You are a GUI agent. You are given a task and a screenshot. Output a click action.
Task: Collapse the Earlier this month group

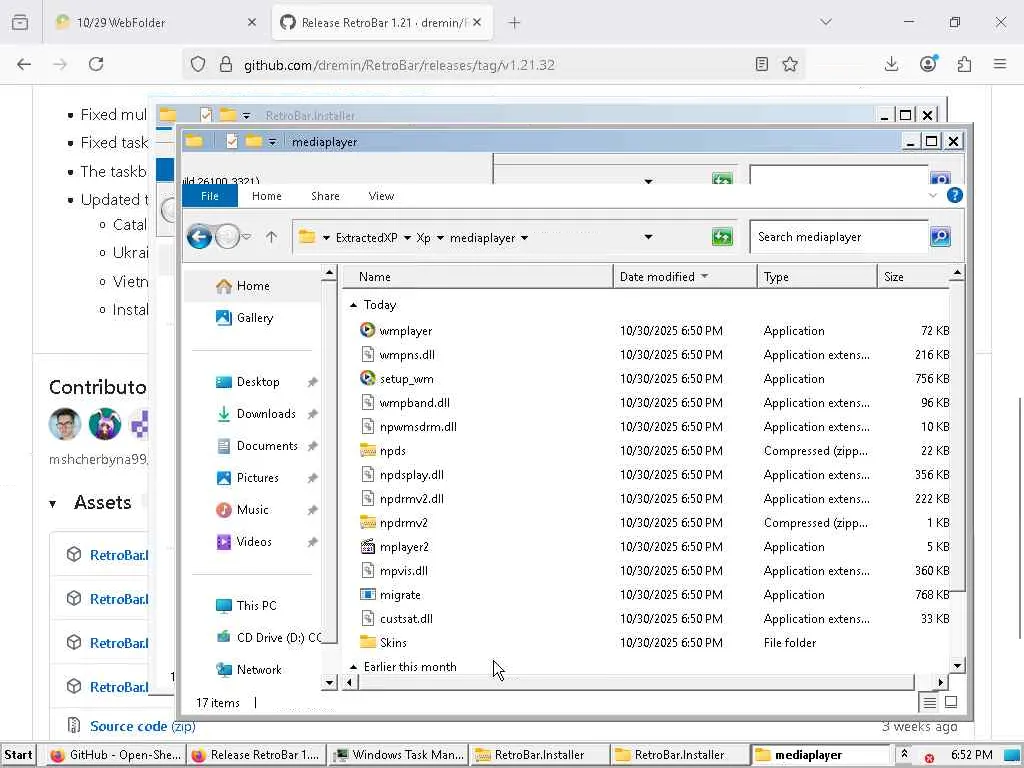353,667
